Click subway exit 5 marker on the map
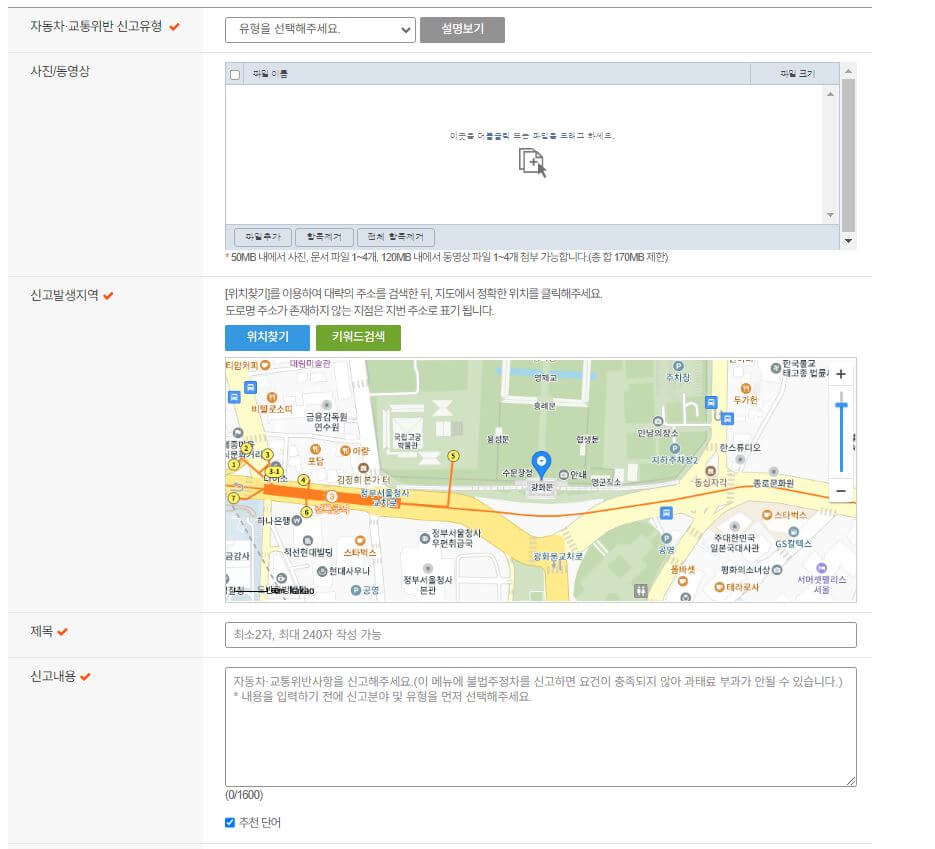Screen dimensions: 935x849 point(453,456)
